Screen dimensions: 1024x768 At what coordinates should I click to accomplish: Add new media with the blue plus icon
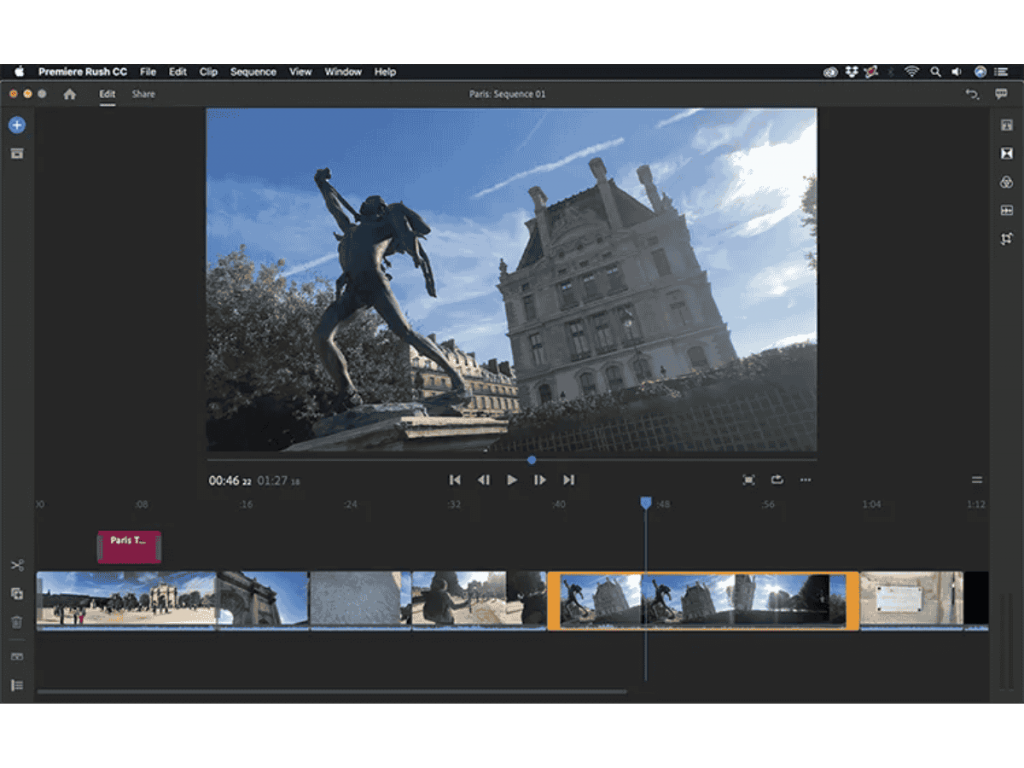[16, 125]
